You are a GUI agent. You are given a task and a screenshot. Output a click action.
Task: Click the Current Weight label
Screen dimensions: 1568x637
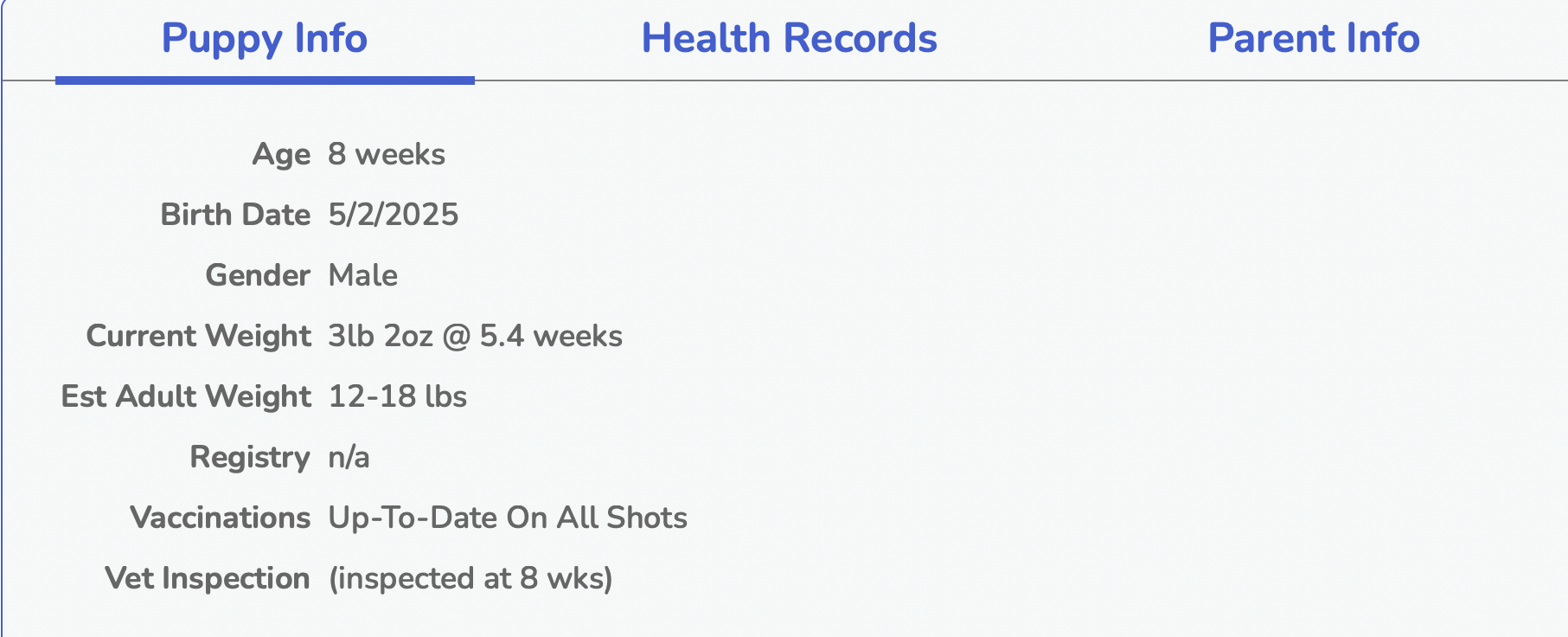[x=198, y=336]
